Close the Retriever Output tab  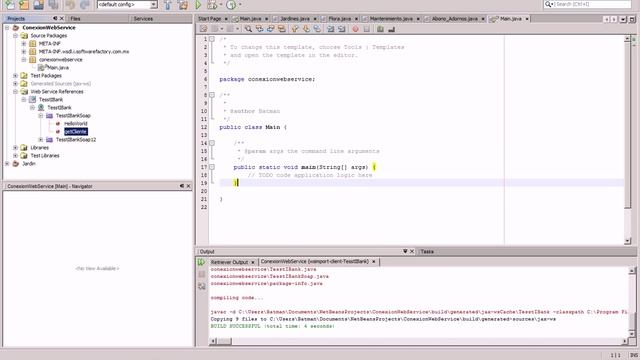pyautogui.click(x=253, y=262)
